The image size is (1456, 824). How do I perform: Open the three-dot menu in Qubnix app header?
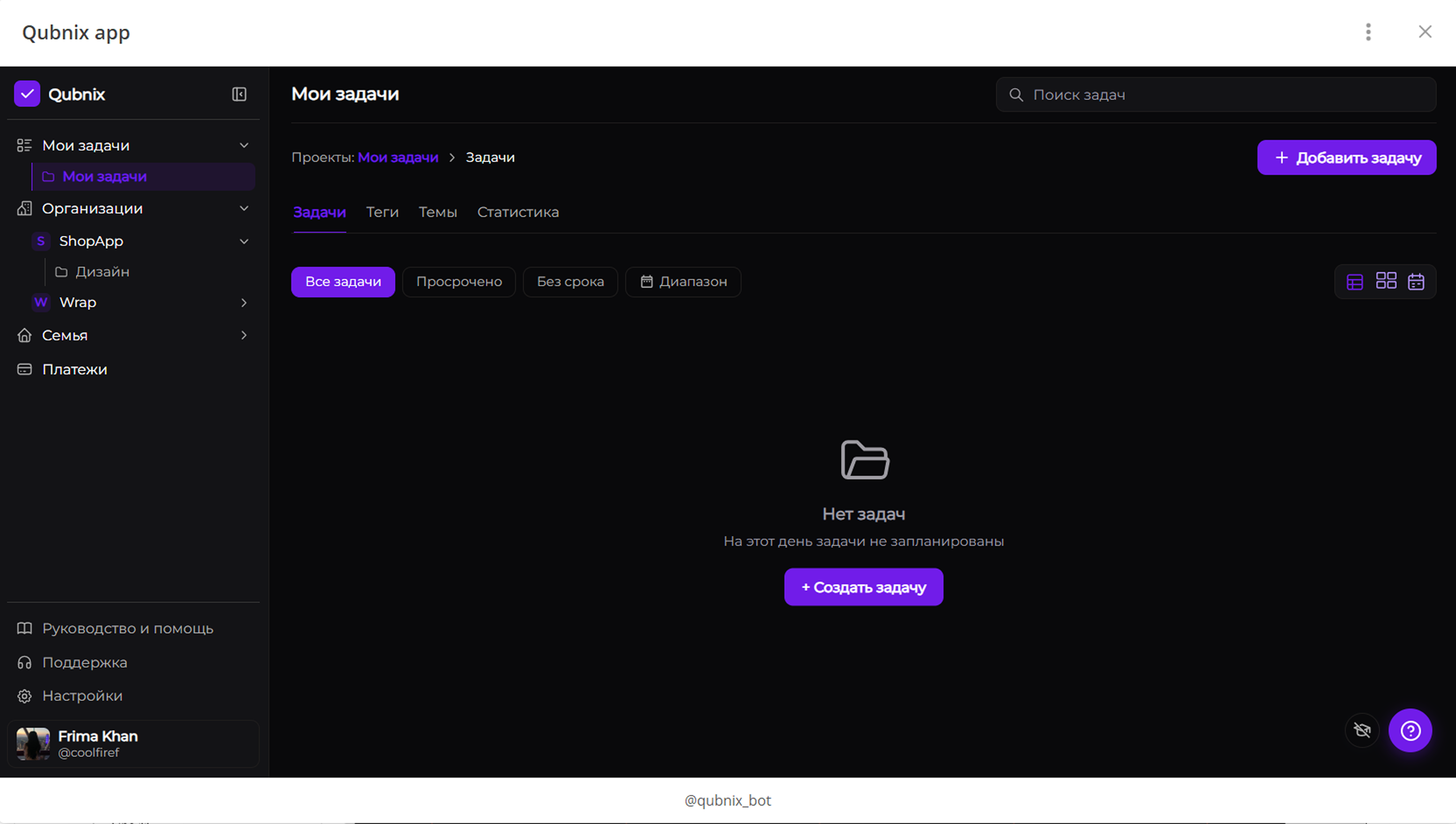coord(1368,32)
